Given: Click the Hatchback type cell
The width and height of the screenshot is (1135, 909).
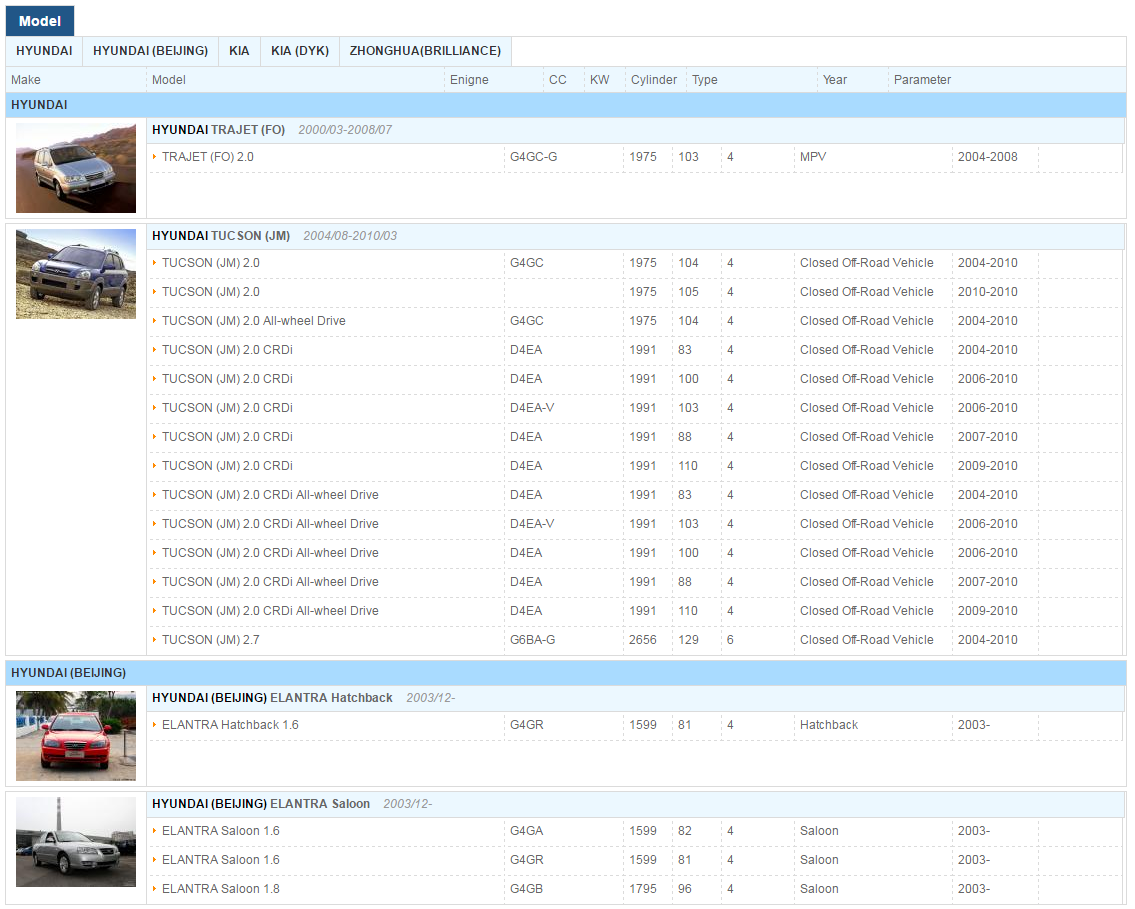Looking at the screenshot, I should pos(829,725).
